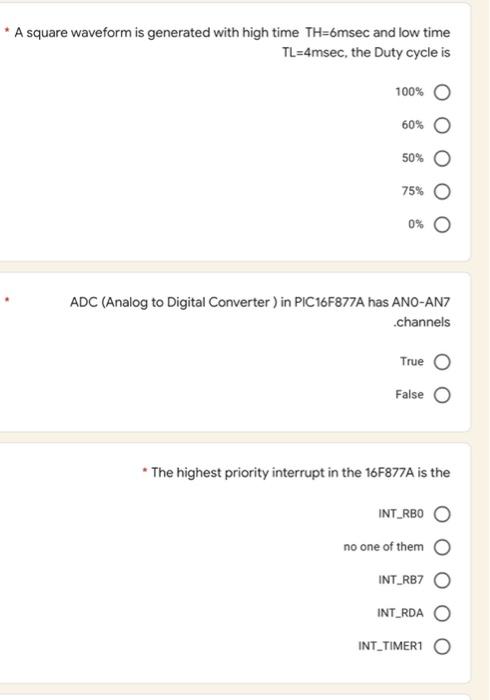
Task: Click the 'INT_TIMER1' label text
Action: [390, 646]
